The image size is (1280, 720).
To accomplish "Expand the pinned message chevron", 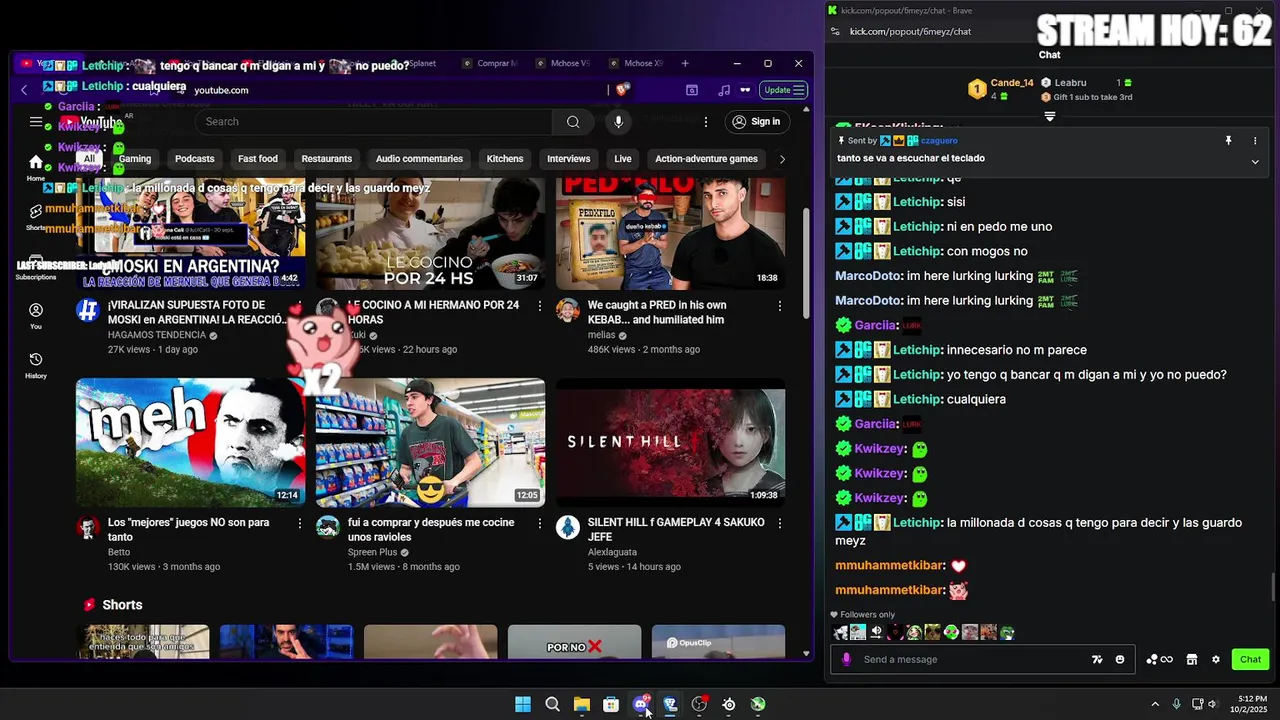I will pyautogui.click(x=1255, y=161).
